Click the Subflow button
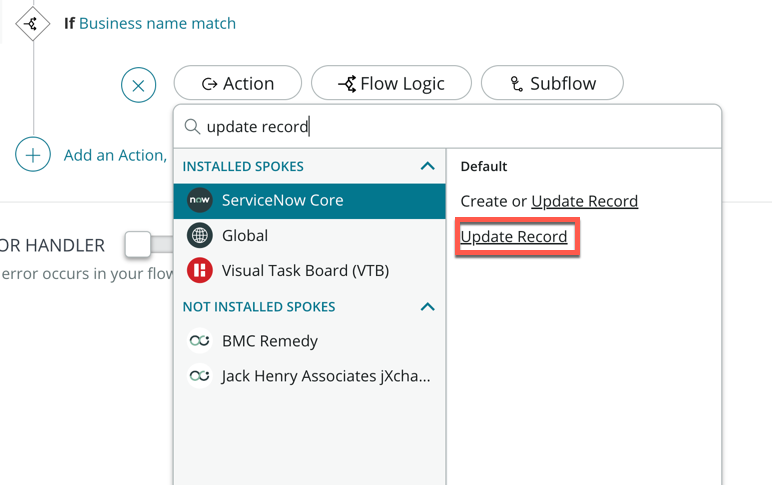Image resolution: width=772 pixels, height=485 pixels. click(x=552, y=84)
